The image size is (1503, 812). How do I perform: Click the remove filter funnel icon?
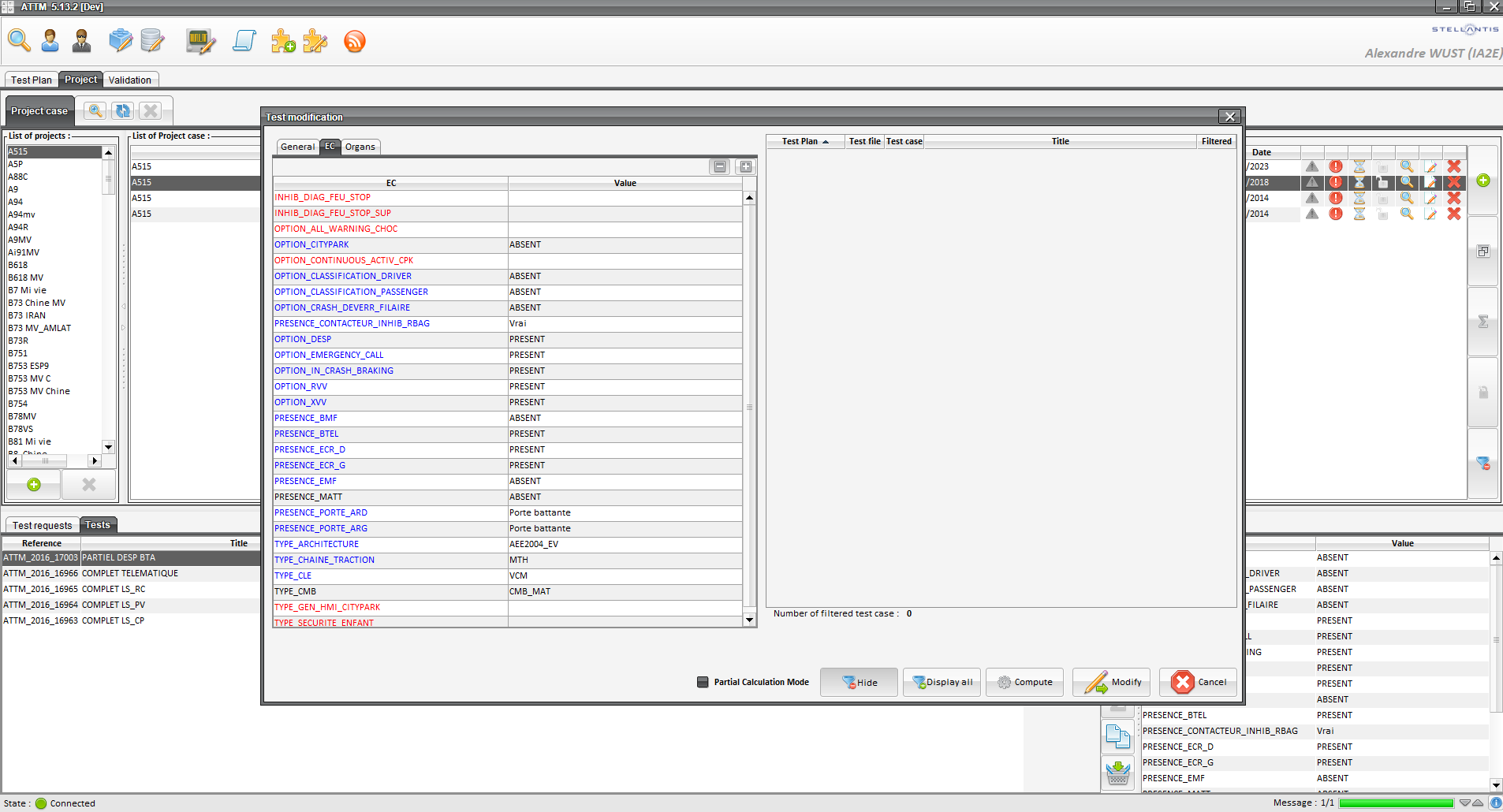click(1482, 464)
